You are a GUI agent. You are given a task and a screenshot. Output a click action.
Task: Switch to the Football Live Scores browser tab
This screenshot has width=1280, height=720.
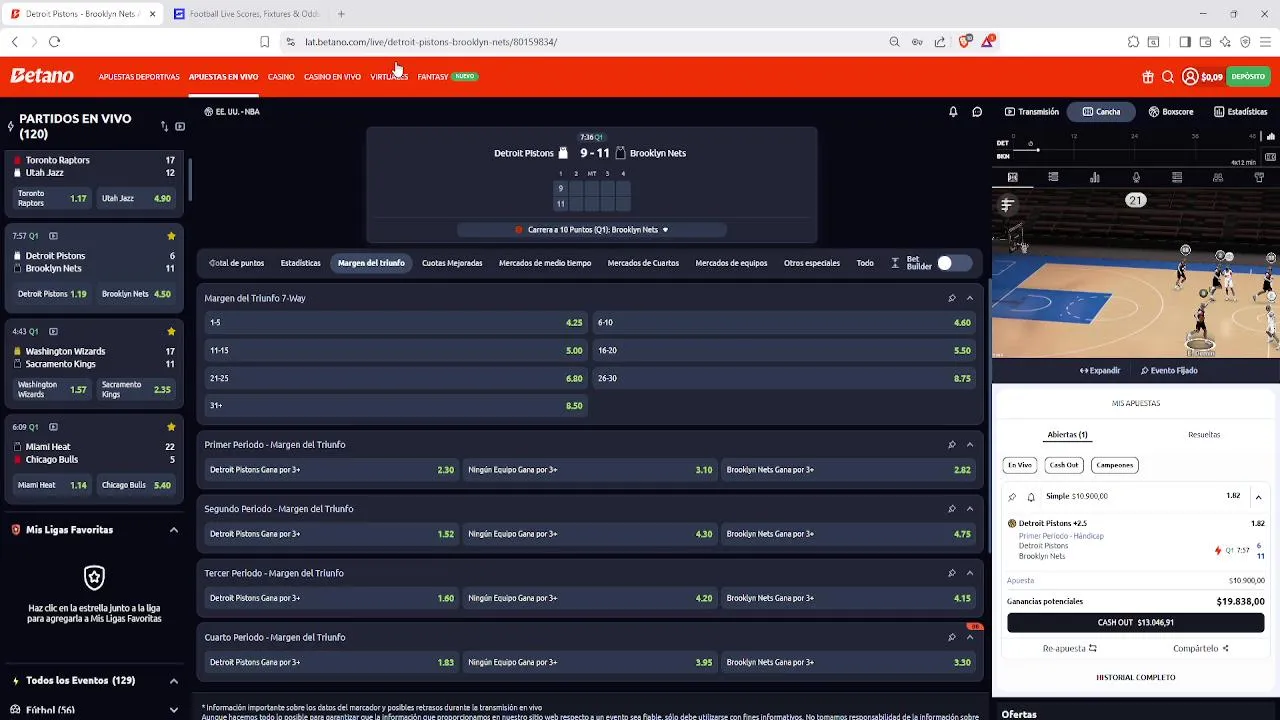247,14
